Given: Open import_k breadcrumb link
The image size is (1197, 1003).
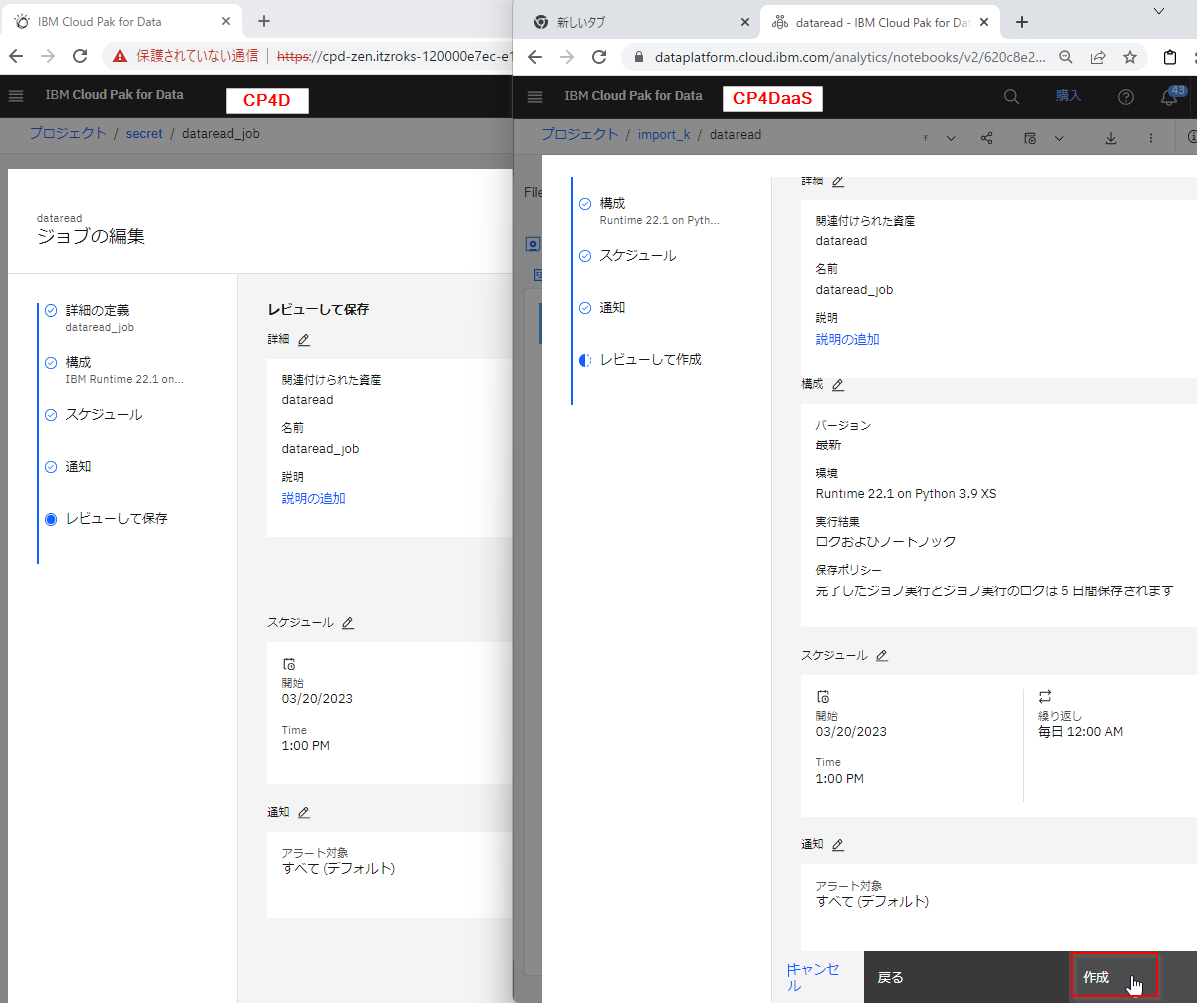Looking at the screenshot, I should [664, 134].
